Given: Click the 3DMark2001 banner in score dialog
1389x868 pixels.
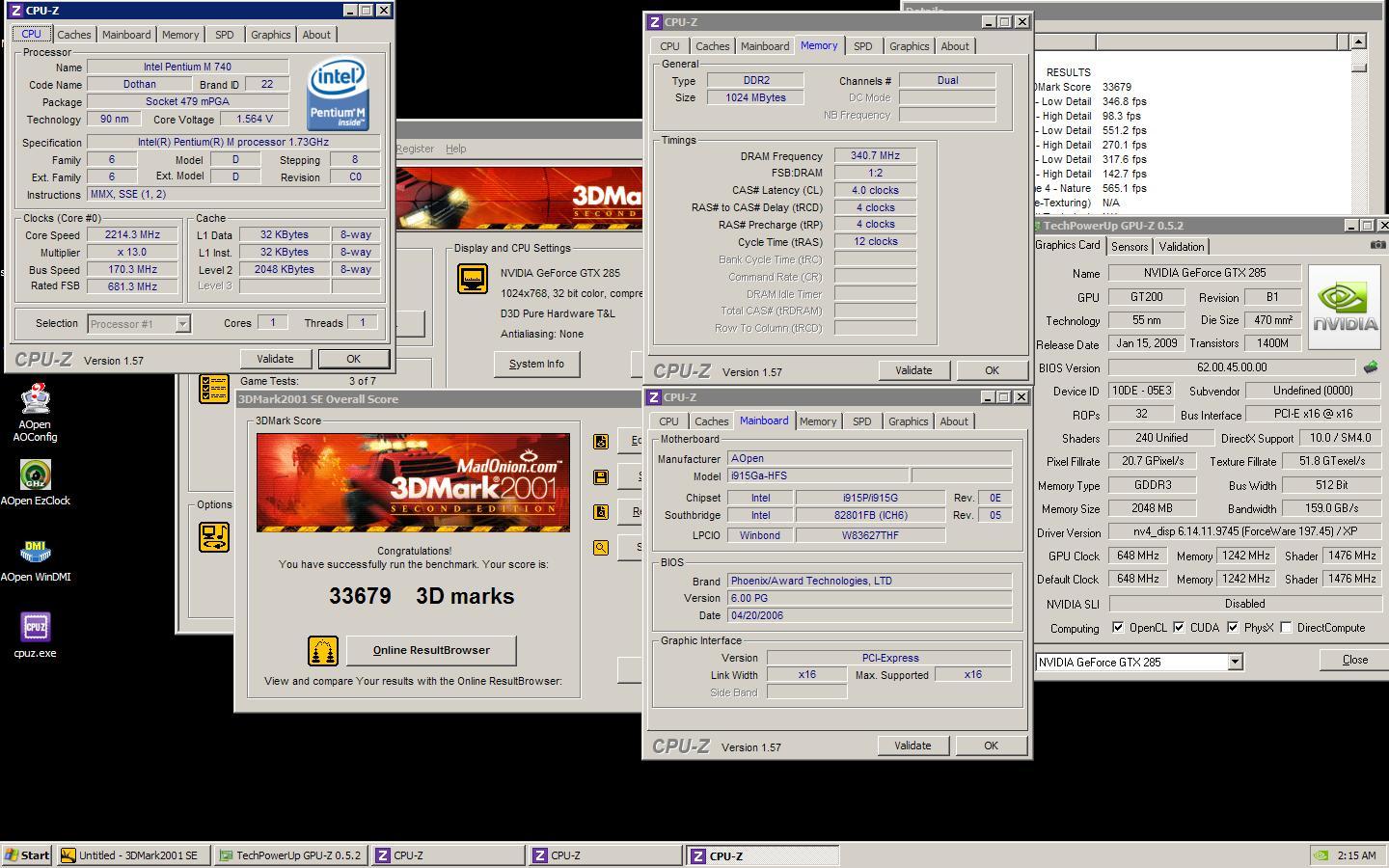Looking at the screenshot, I should point(413,482).
